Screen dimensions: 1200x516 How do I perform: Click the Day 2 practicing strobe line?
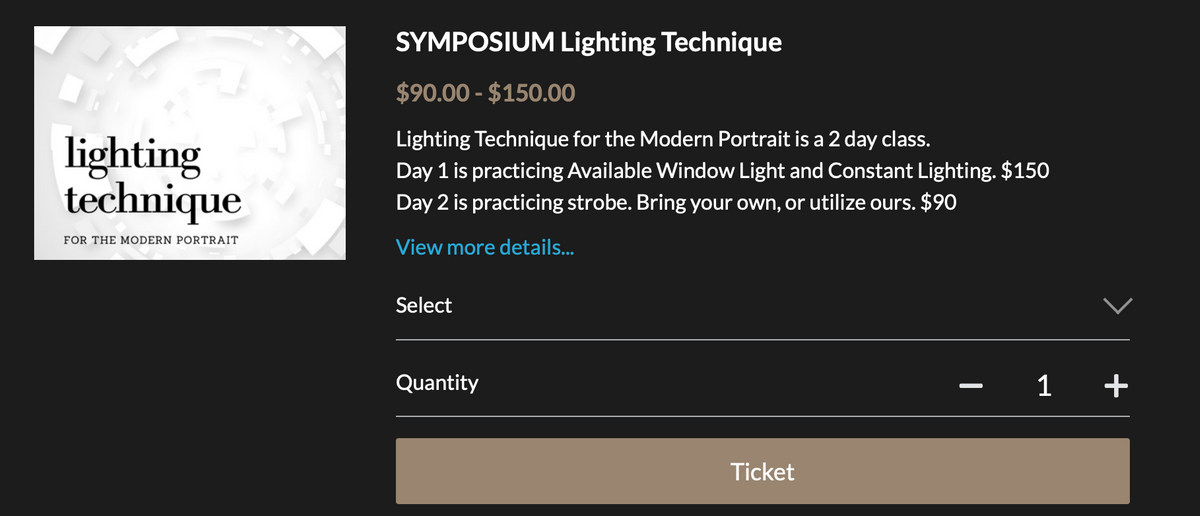coord(676,203)
